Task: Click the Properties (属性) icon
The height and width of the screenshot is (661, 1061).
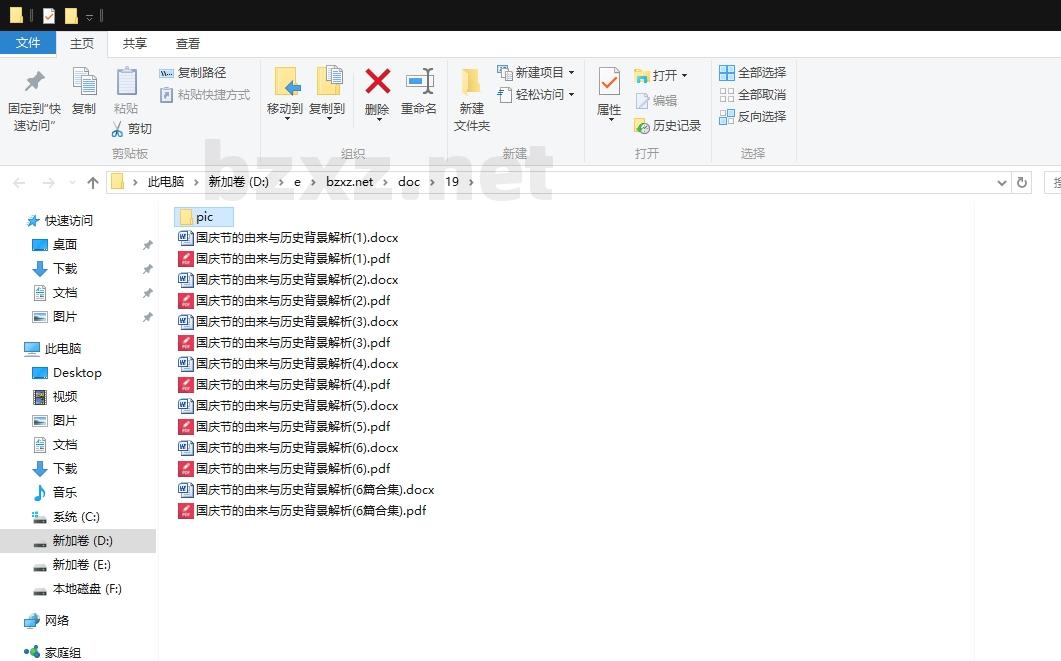Action: [x=609, y=82]
